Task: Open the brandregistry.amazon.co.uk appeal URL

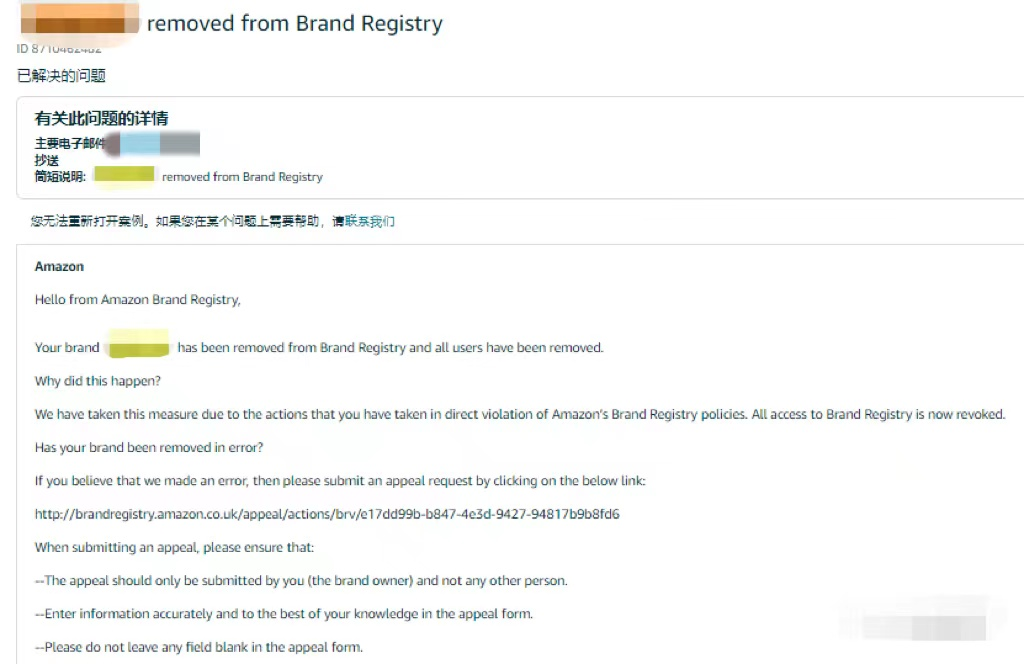Action: [327, 514]
